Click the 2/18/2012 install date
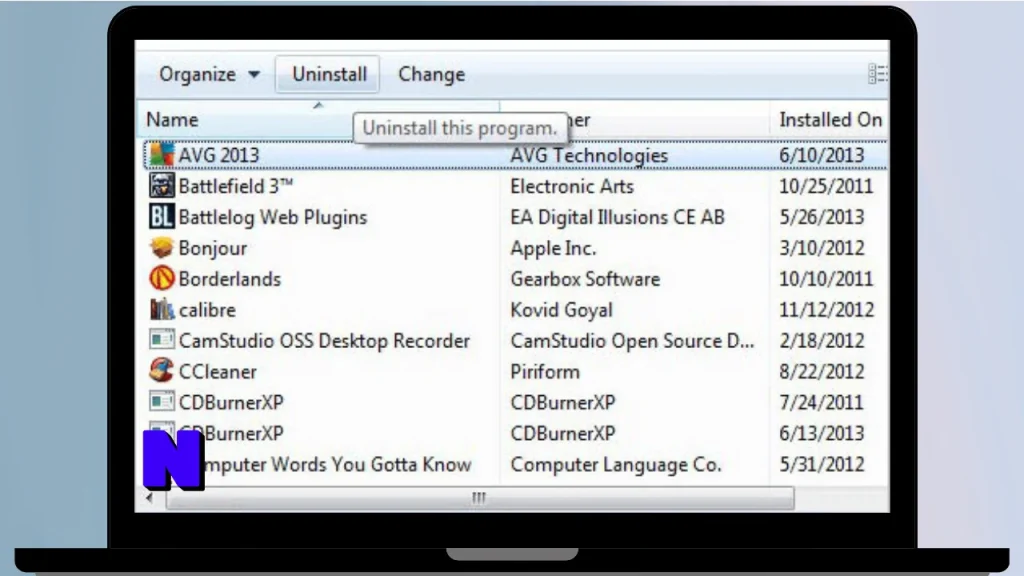Screen dimensions: 1024x576 [822, 341]
